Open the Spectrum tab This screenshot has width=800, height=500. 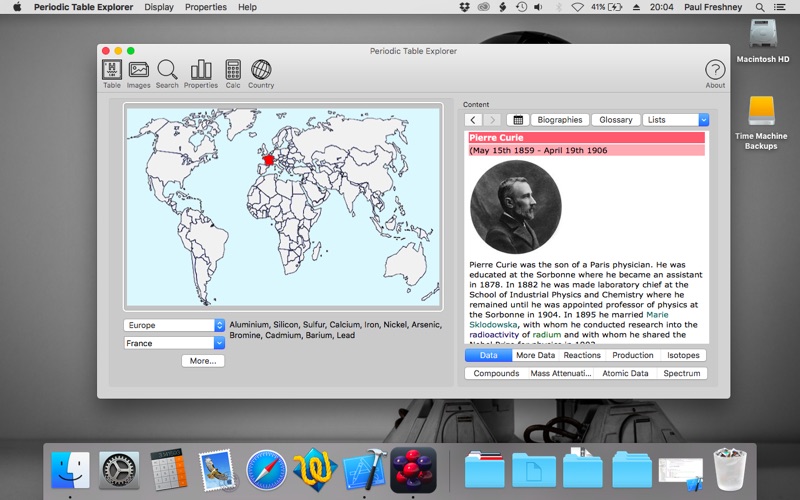pos(682,373)
